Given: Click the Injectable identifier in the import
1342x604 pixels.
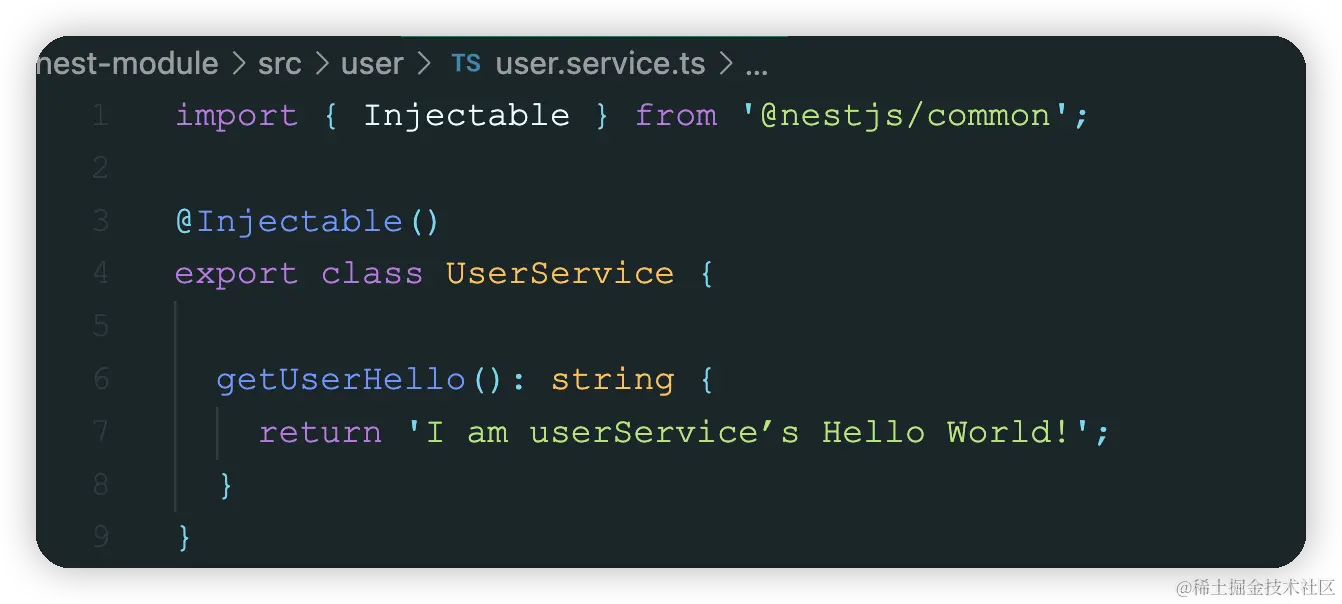Looking at the screenshot, I should [x=466, y=116].
